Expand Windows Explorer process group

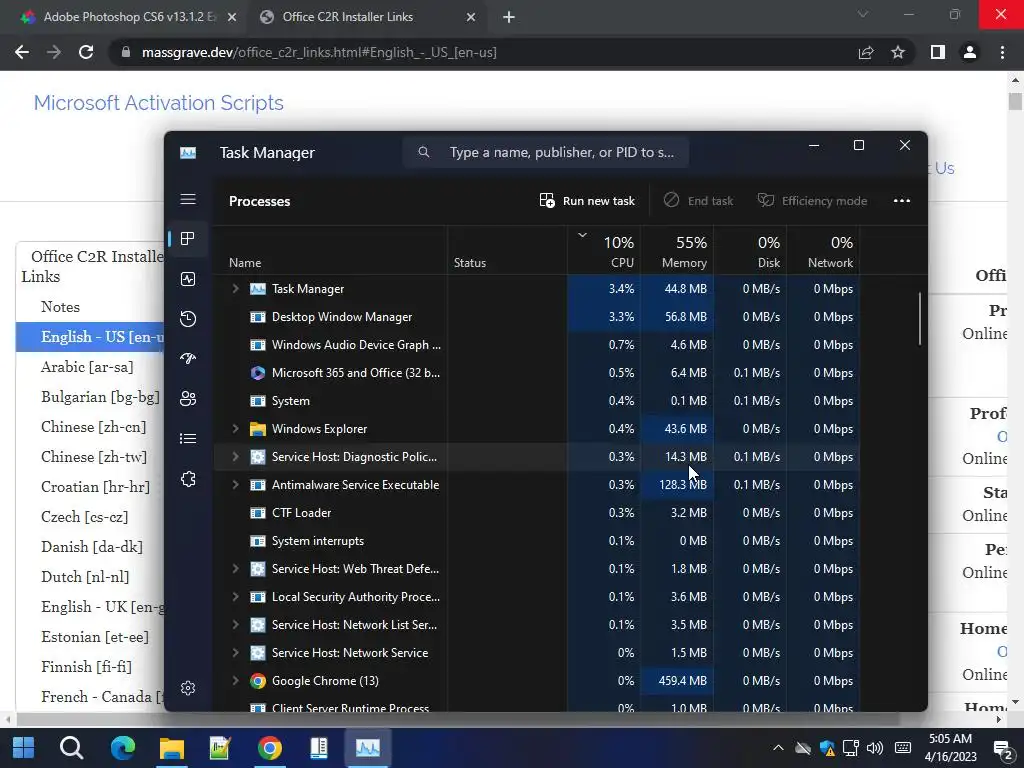click(x=235, y=429)
